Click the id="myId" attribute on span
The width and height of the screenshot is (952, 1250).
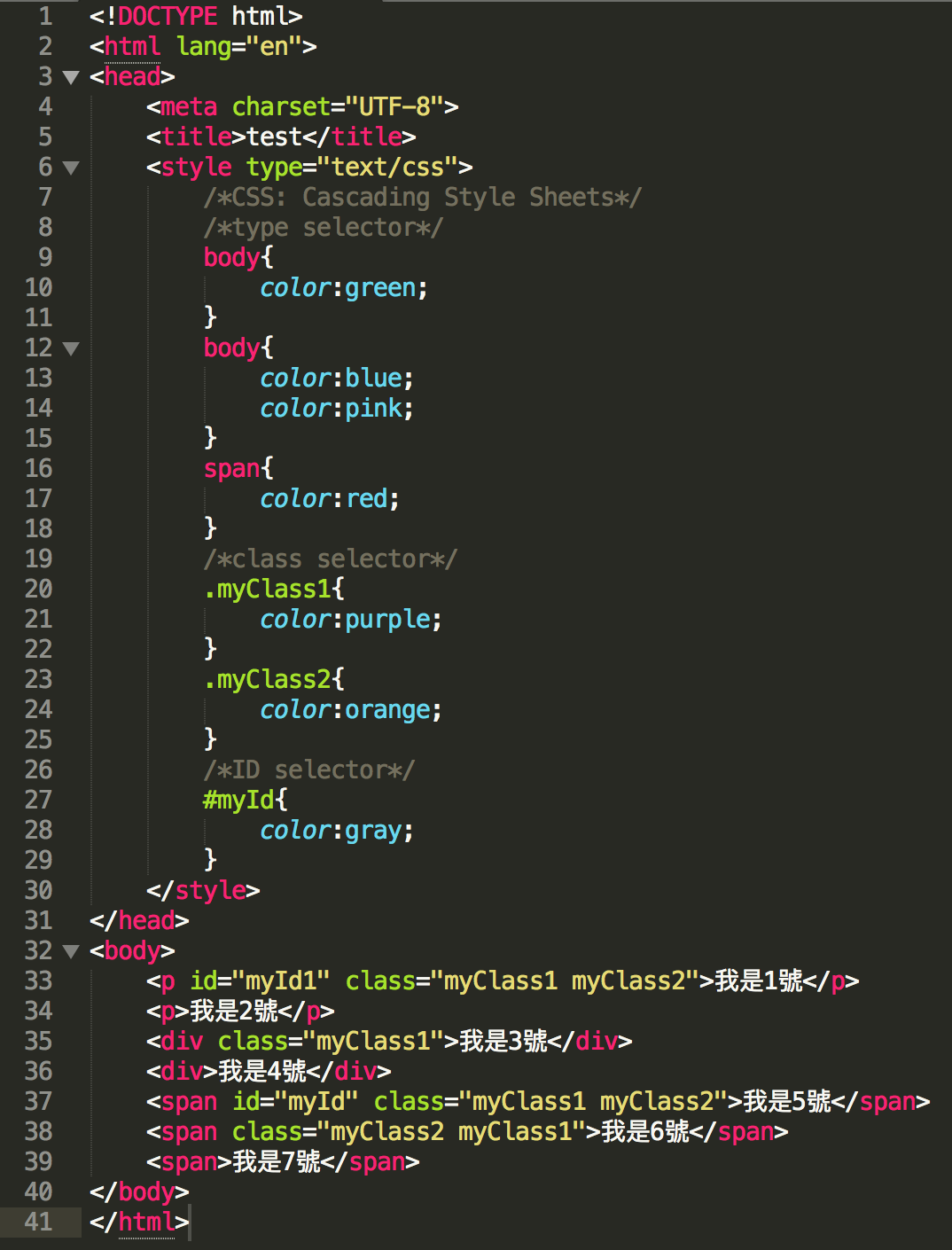(x=296, y=1101)
